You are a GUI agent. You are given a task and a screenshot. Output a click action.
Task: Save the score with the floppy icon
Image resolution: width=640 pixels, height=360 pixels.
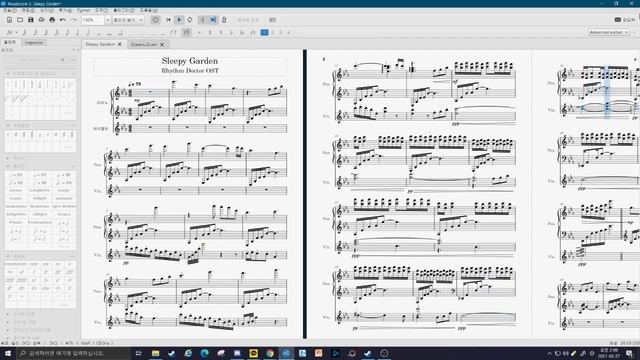click(31, 20)
